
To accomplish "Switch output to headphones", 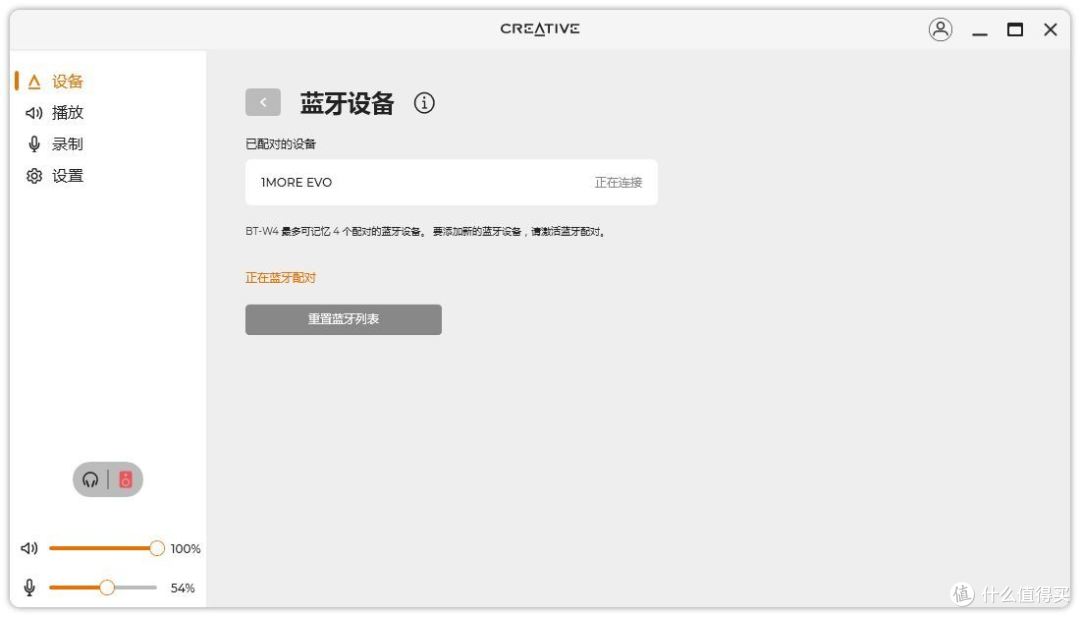I will coord(90,479).
